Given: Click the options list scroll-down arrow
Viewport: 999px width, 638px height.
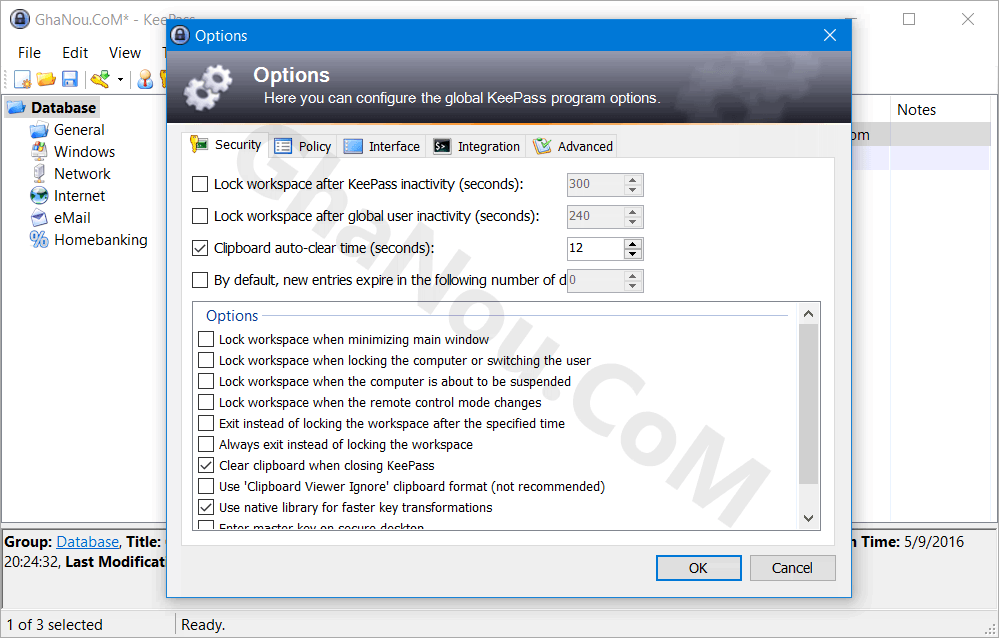Looking at the screenshot, I should click(809, 518).
